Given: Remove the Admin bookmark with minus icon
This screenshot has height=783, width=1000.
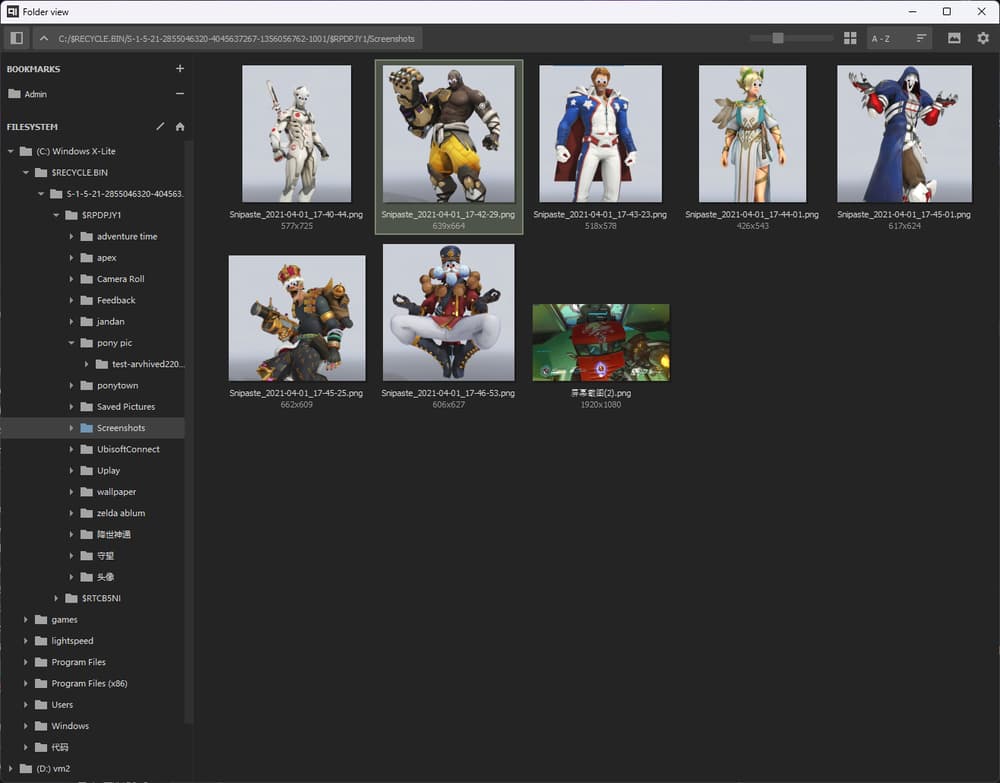Looking at the screenshot, I should (180, 94).
